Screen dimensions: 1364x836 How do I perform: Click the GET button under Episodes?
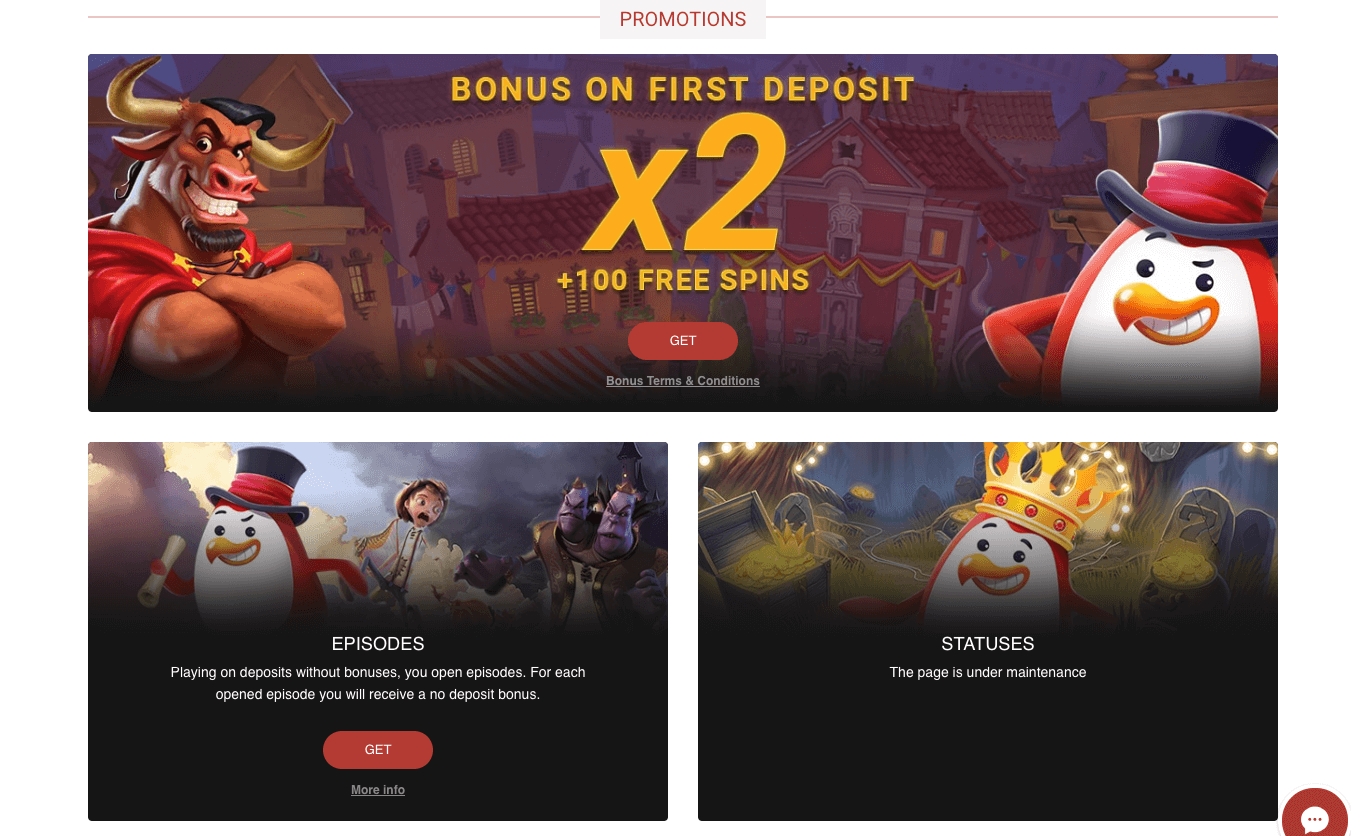[x=378, y=750]
